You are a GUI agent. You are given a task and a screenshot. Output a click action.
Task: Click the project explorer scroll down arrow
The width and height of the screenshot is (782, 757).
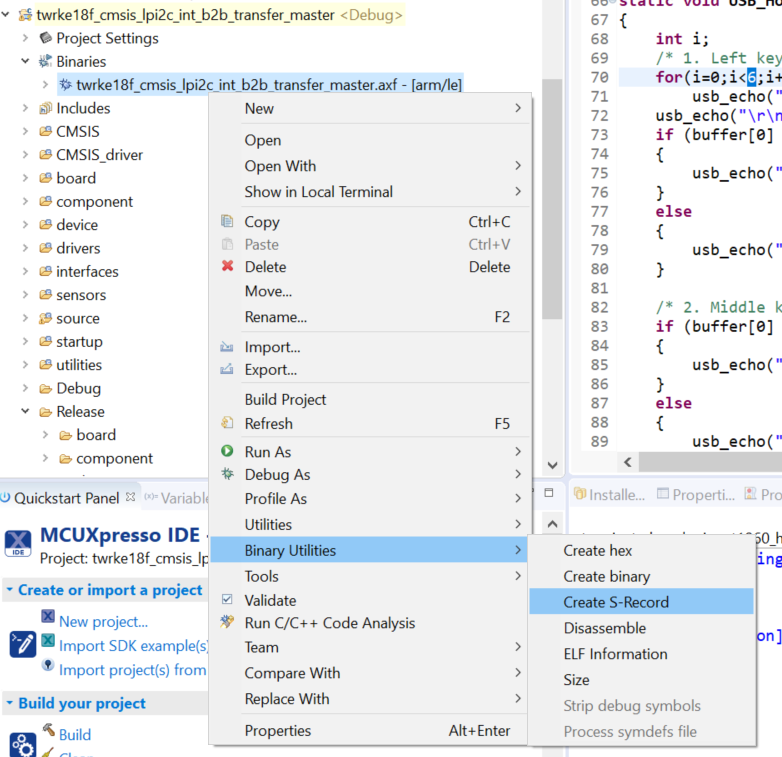pyautogui.click(x=552, y=465)
